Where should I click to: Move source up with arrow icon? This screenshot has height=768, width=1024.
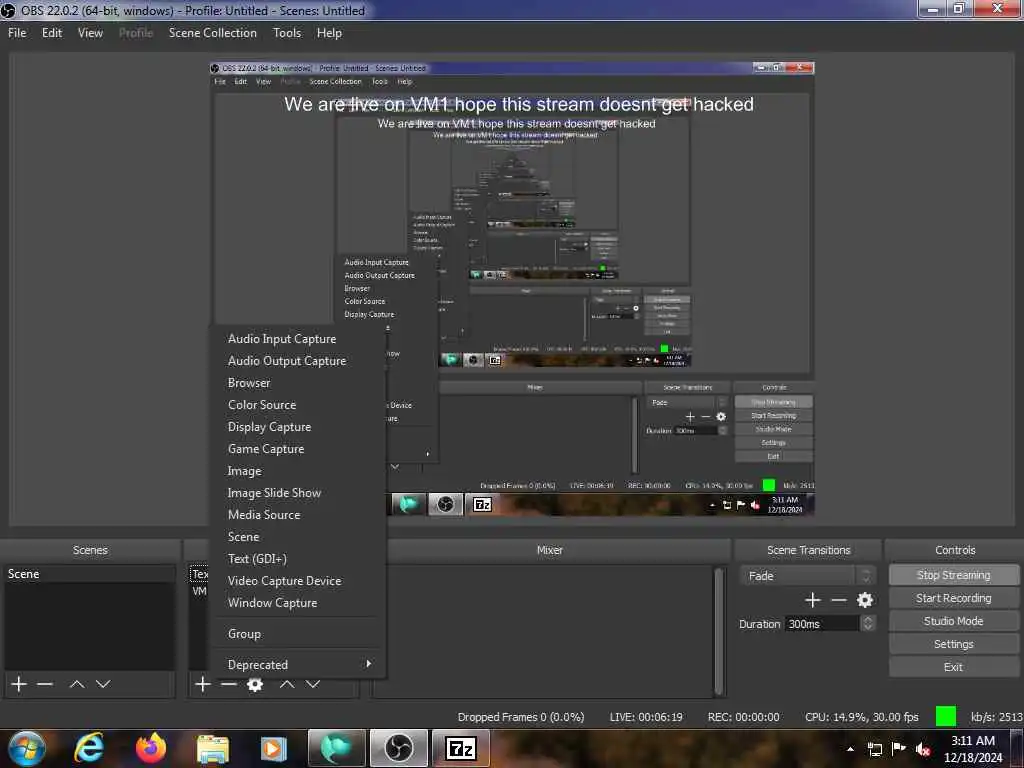point(287,684)
